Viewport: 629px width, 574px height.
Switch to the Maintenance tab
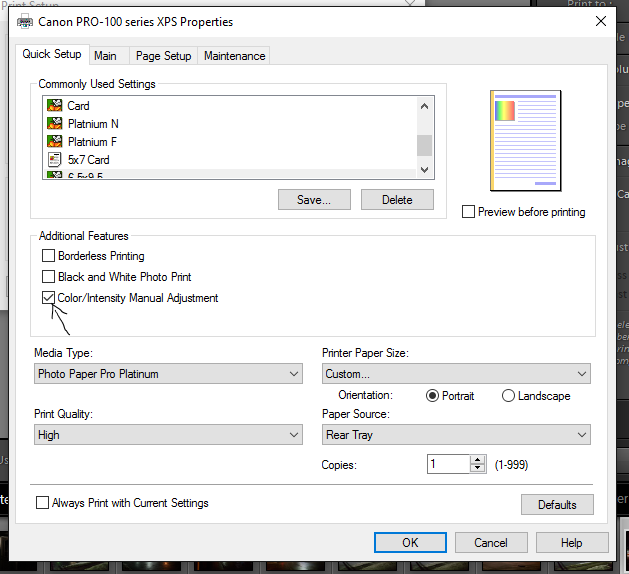[234, 56]
